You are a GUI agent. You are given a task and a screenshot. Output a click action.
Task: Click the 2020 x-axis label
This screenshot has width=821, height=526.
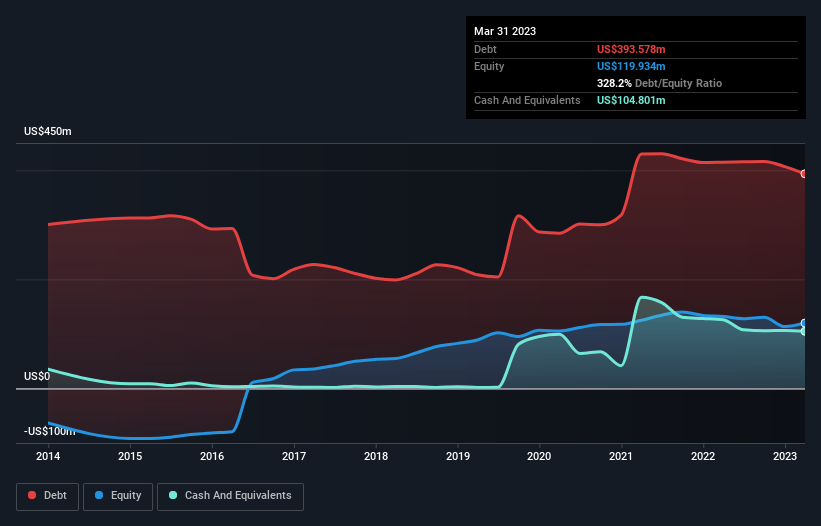539,456
